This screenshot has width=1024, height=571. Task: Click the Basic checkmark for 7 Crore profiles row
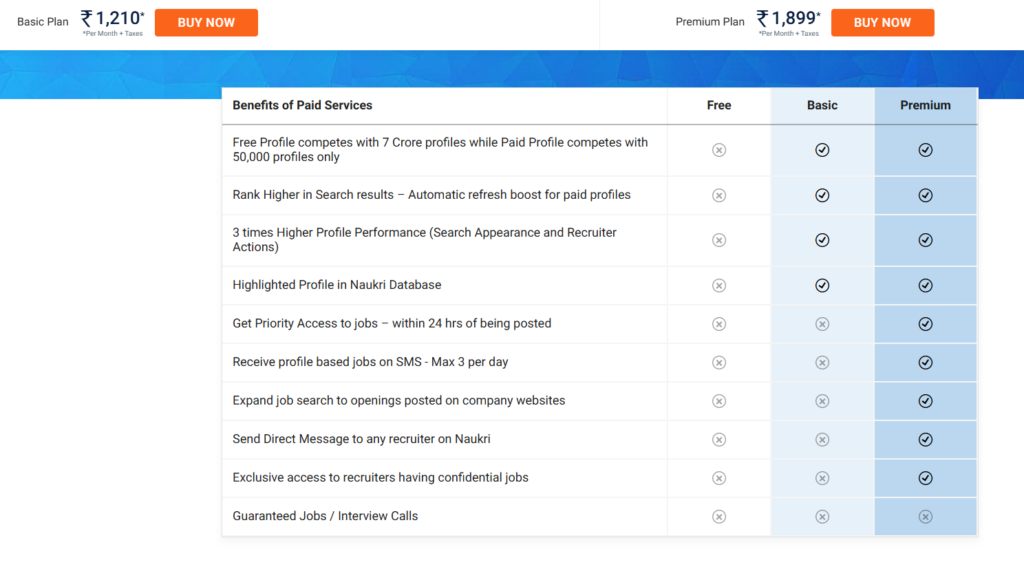point(822,150)
